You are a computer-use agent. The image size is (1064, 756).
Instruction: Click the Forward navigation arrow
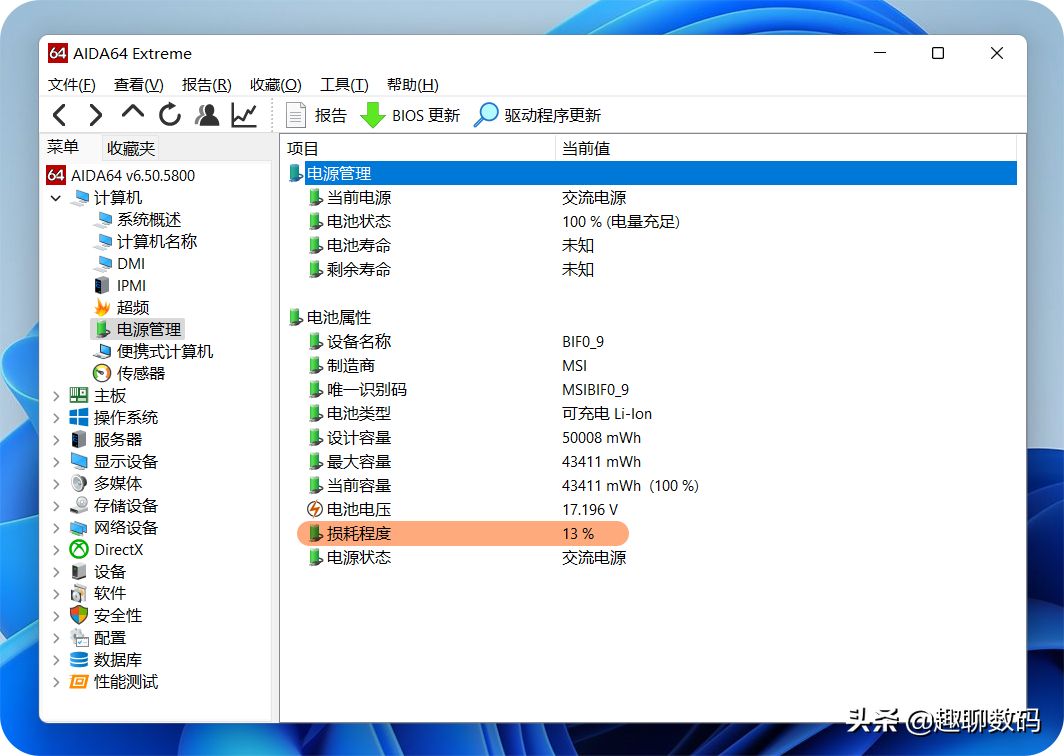95,115
